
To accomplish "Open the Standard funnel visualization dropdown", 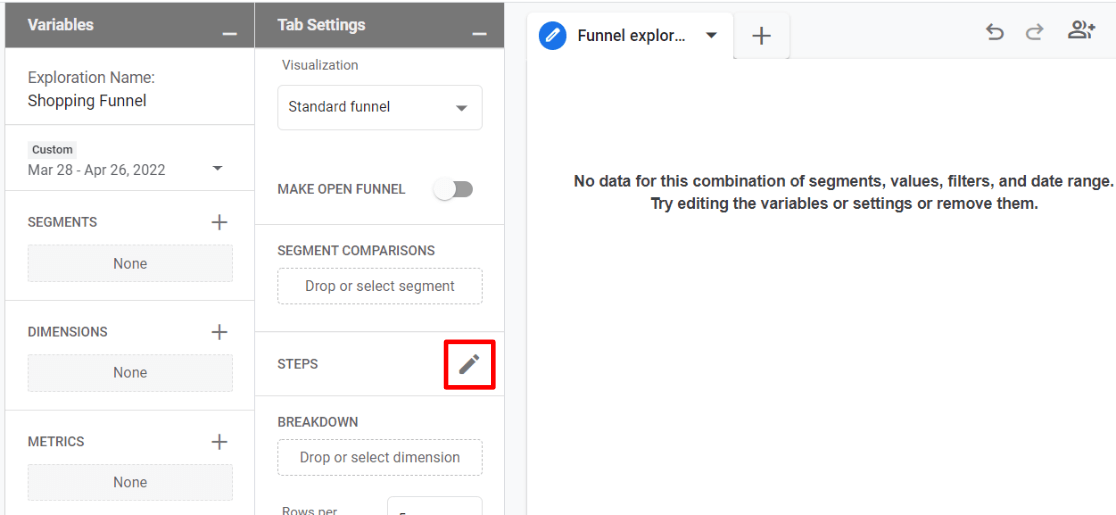I will pos(380,107).
